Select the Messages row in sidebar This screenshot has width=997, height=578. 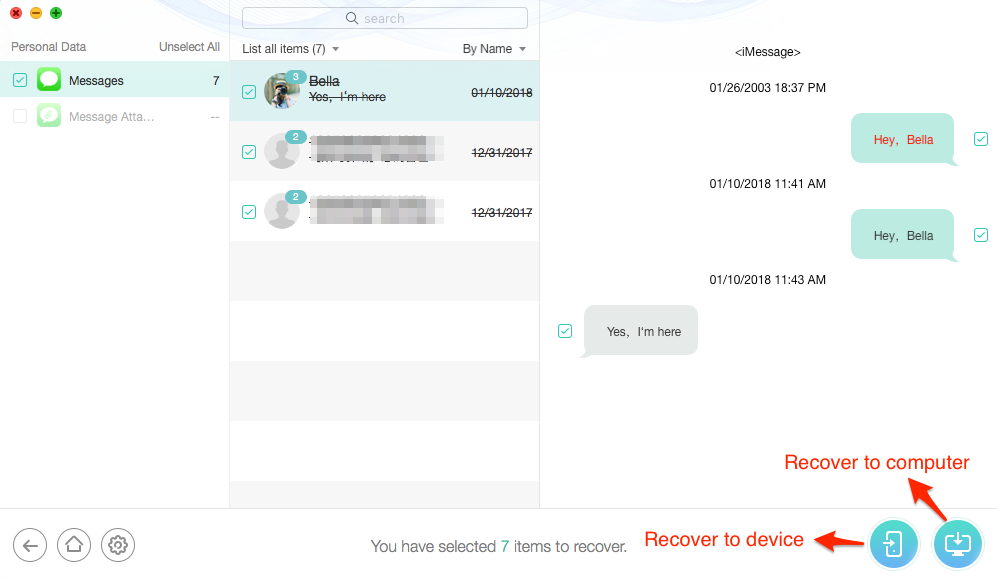pyautogui.click(x=114, y=80)
